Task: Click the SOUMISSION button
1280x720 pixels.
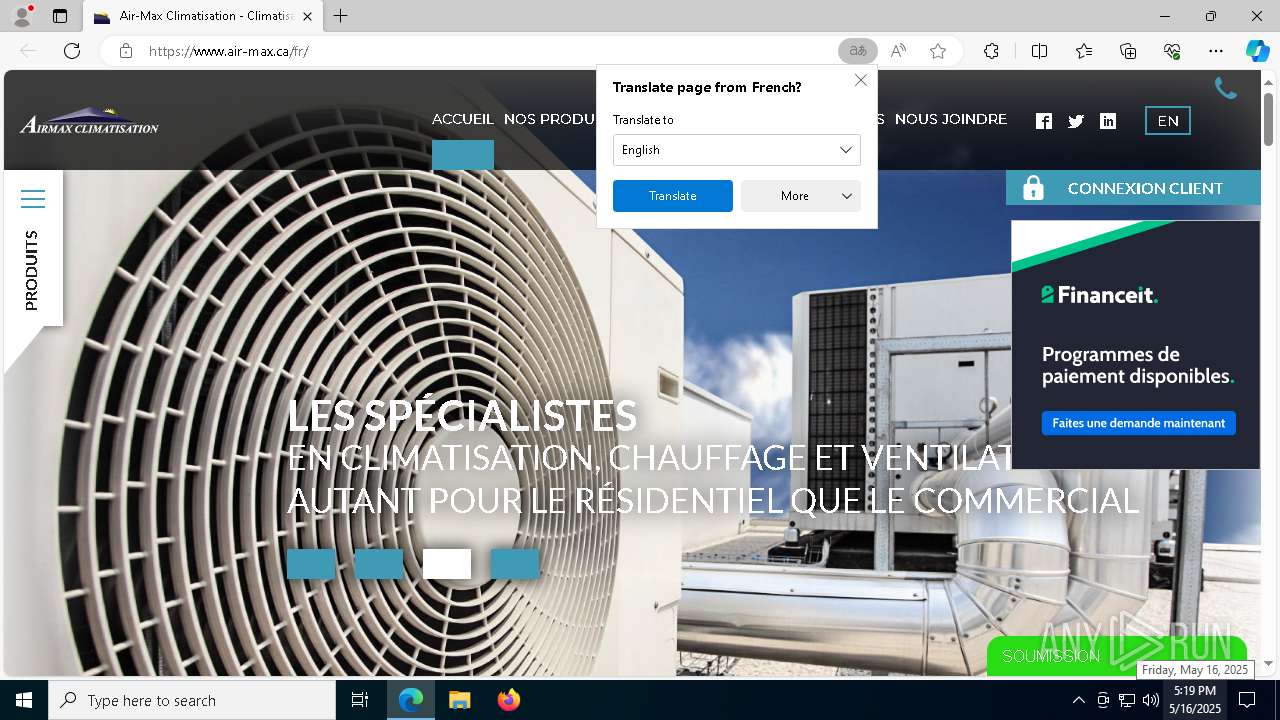Action: (x=1116, y=656)
